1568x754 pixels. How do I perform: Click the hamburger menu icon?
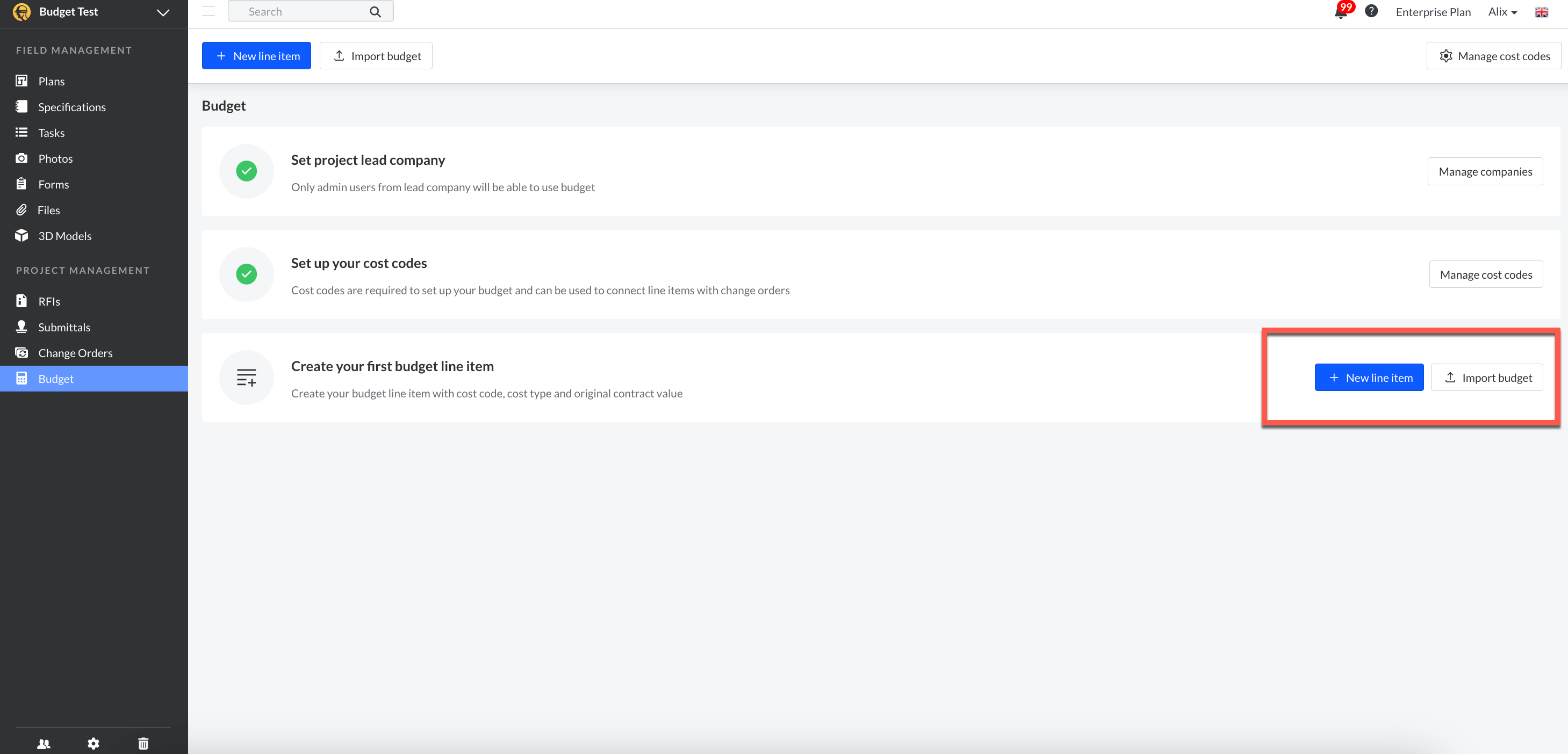pyautogui.click(x=209, y=12)
